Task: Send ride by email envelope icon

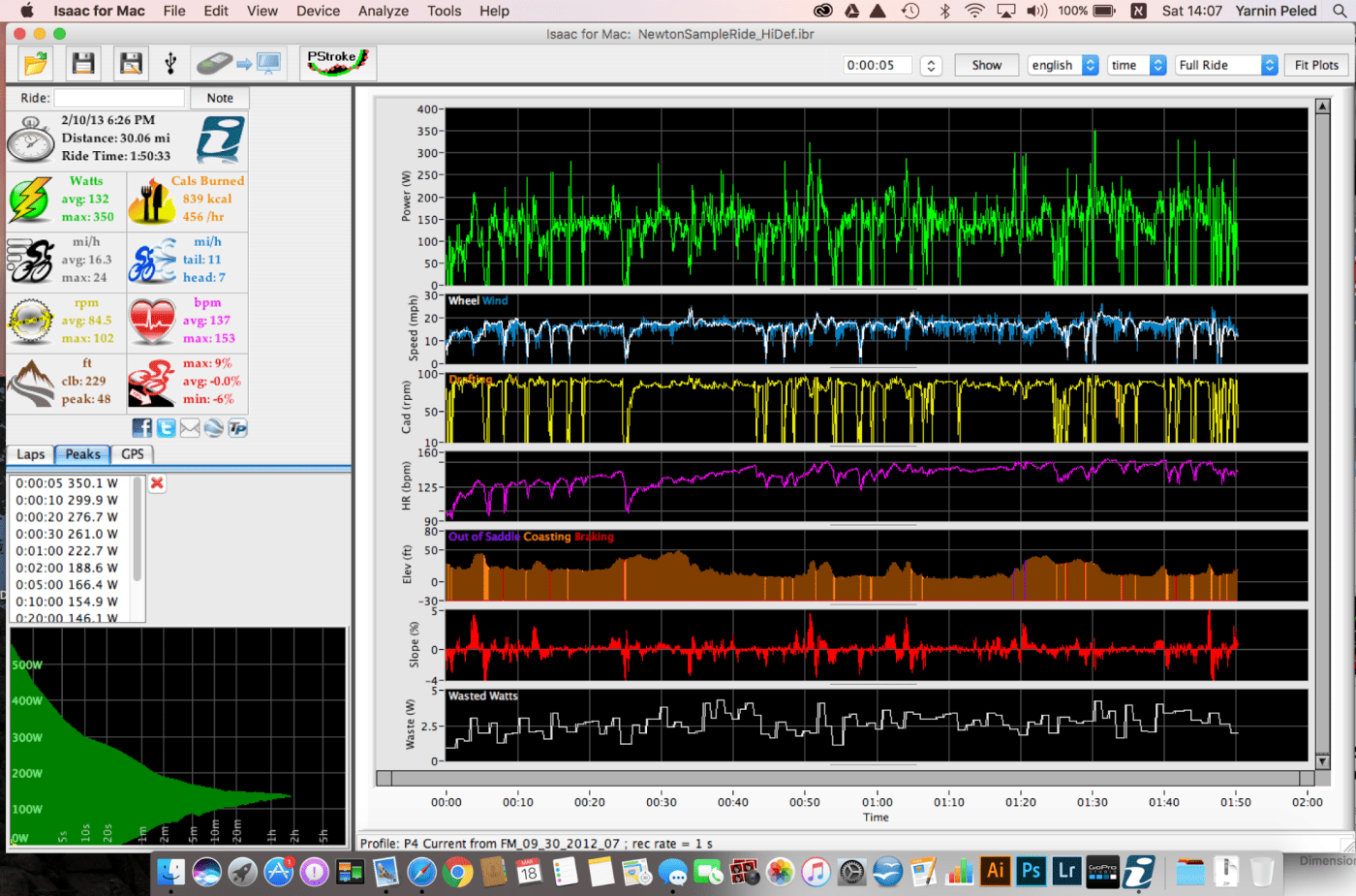Action: point(190,428)
